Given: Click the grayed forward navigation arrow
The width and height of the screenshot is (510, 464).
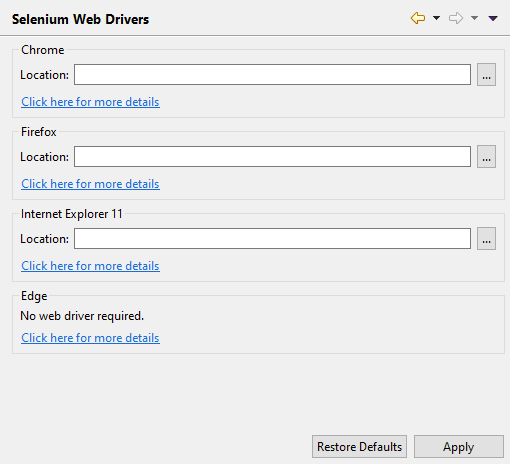Looking at the screenshot, I should pyautogui.click(x=456, y=18).
